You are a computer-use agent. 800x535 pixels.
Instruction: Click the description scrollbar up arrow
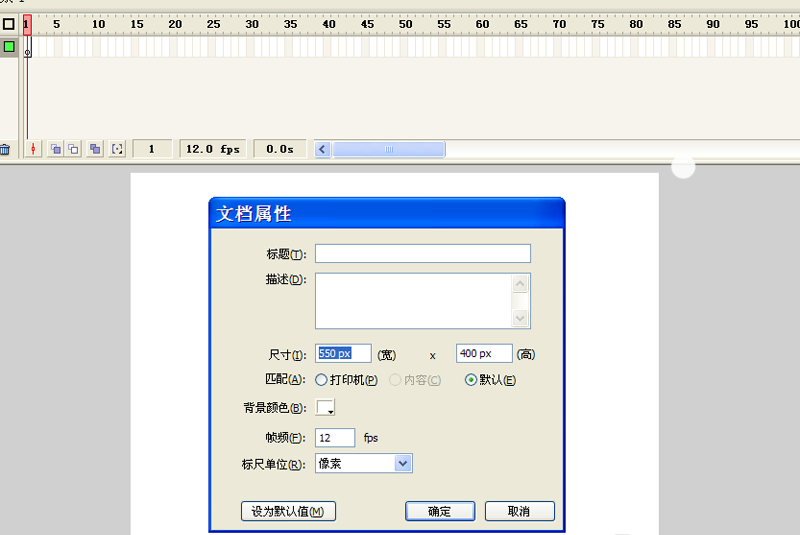(520, 284)
